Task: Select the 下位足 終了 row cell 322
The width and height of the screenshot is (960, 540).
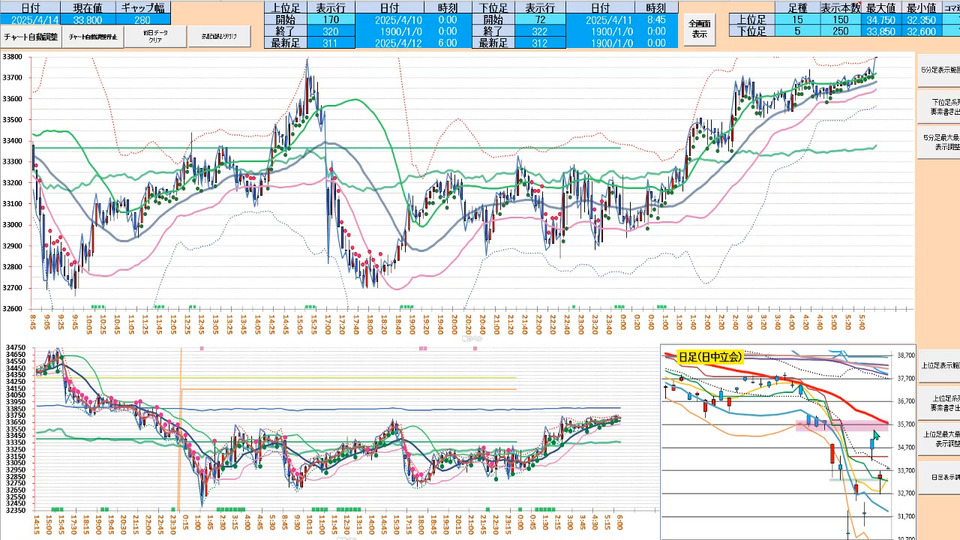Action: 539,31
